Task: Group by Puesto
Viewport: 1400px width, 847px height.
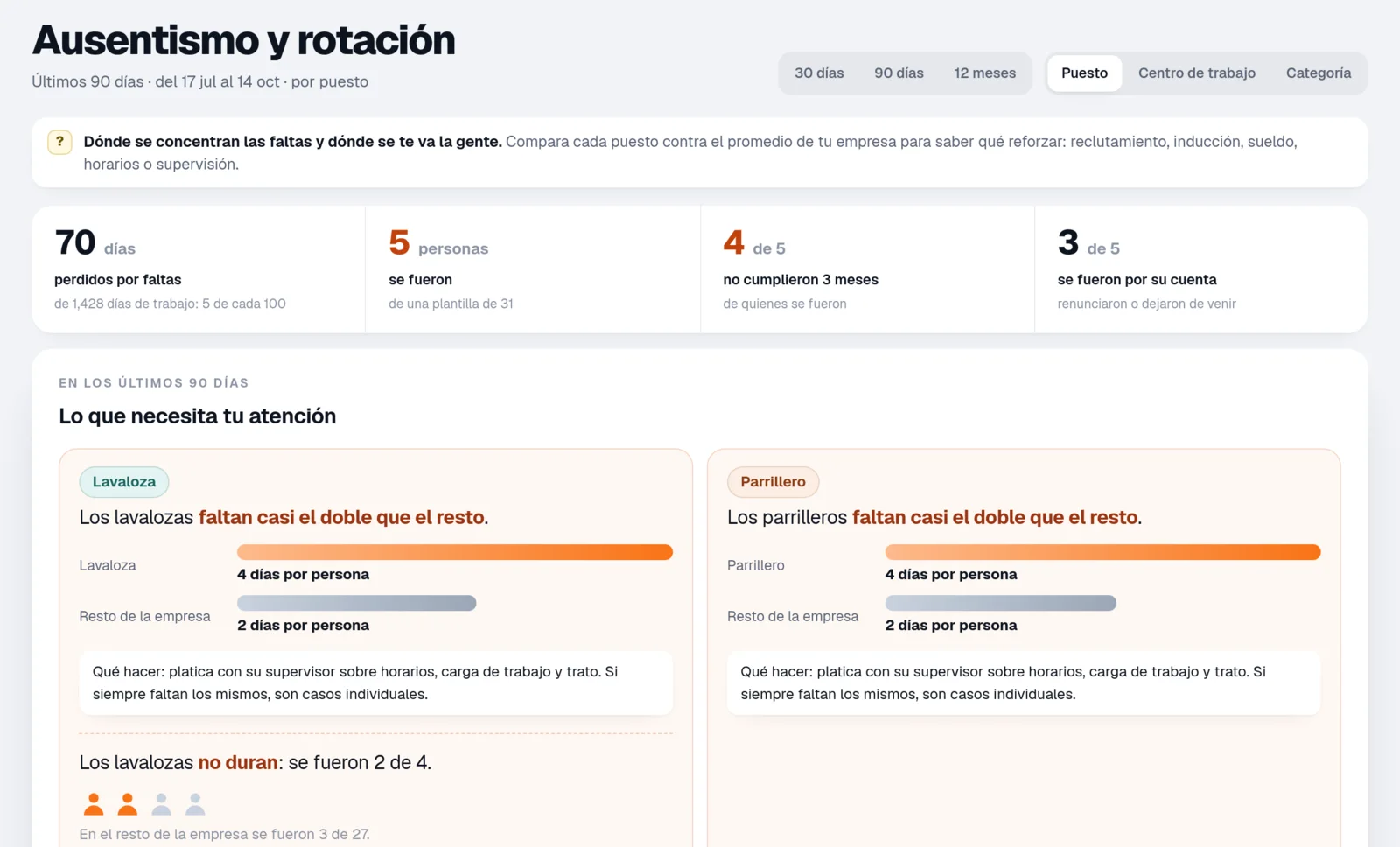Action: [x=1084, y=73]
